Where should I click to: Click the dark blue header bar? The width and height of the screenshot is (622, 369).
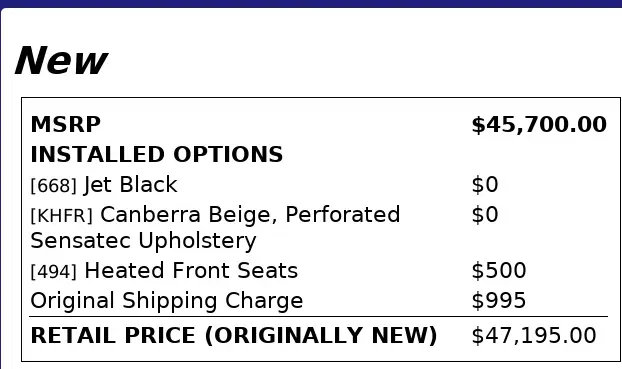click(x=311, y=4)
